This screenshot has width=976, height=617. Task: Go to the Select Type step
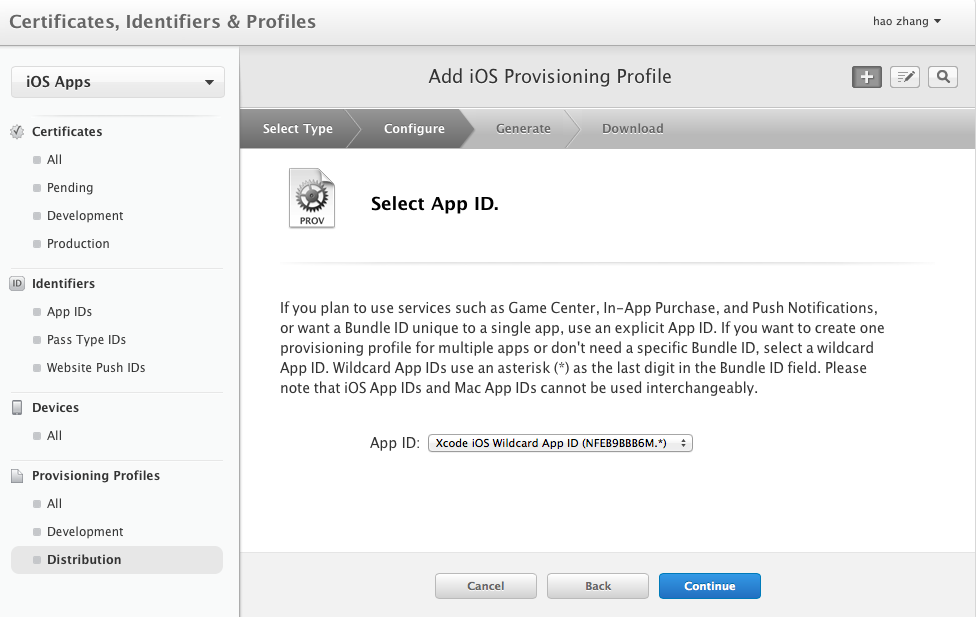(x=297, y=129)
